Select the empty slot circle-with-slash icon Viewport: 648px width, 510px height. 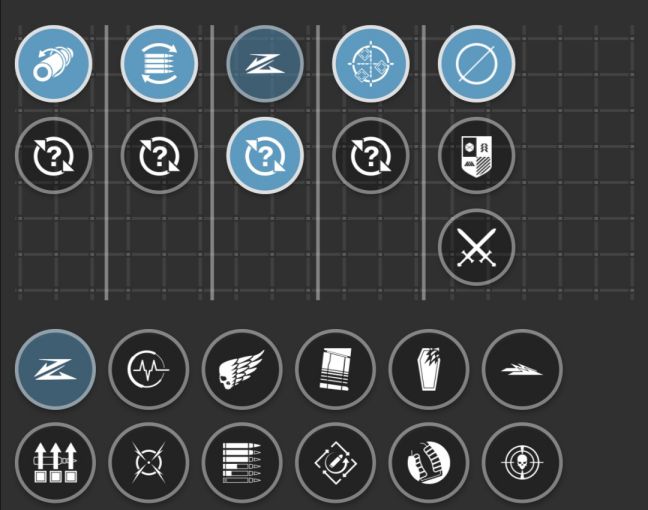476,64
